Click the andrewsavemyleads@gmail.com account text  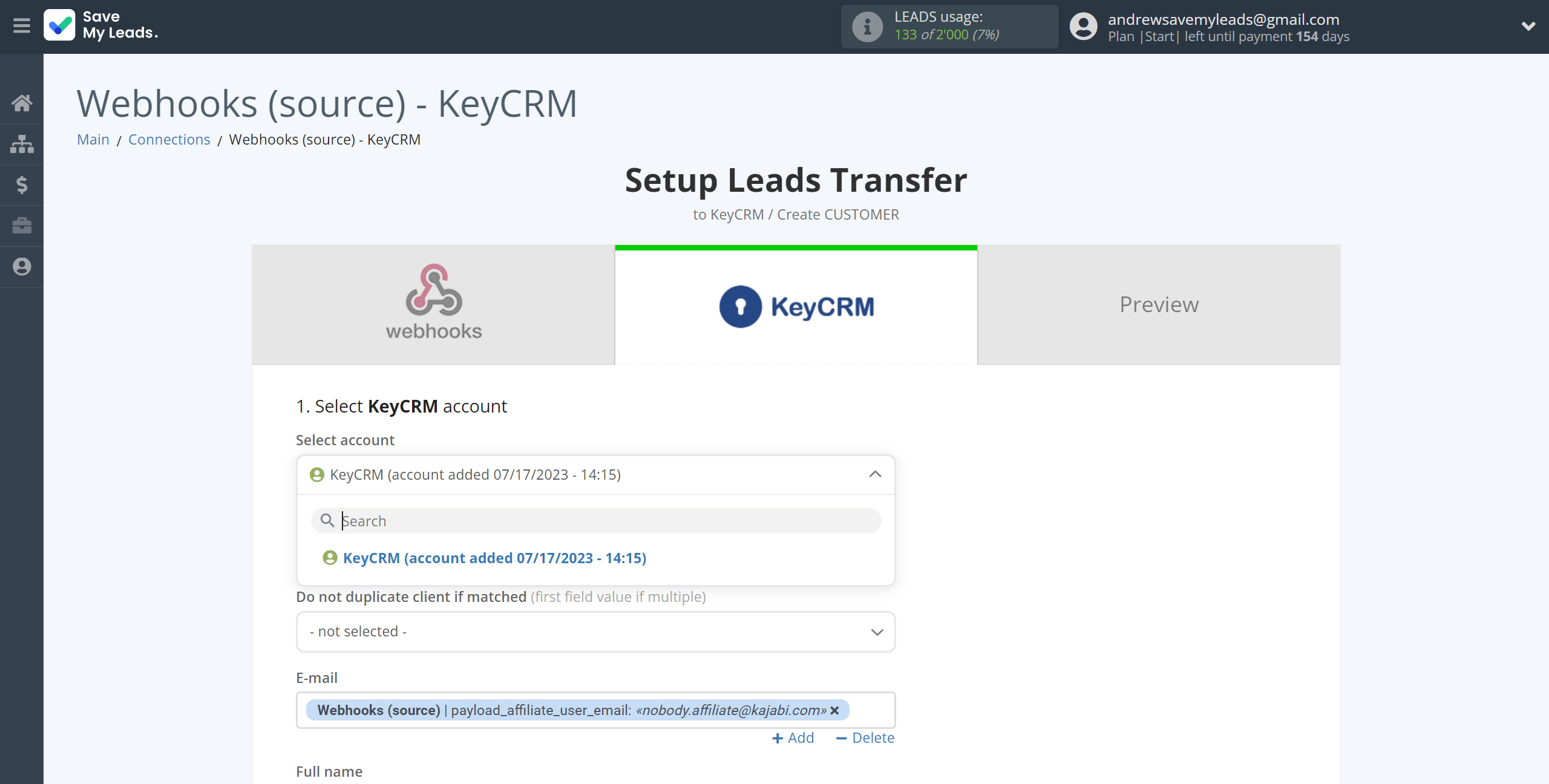pos(1223,19)
